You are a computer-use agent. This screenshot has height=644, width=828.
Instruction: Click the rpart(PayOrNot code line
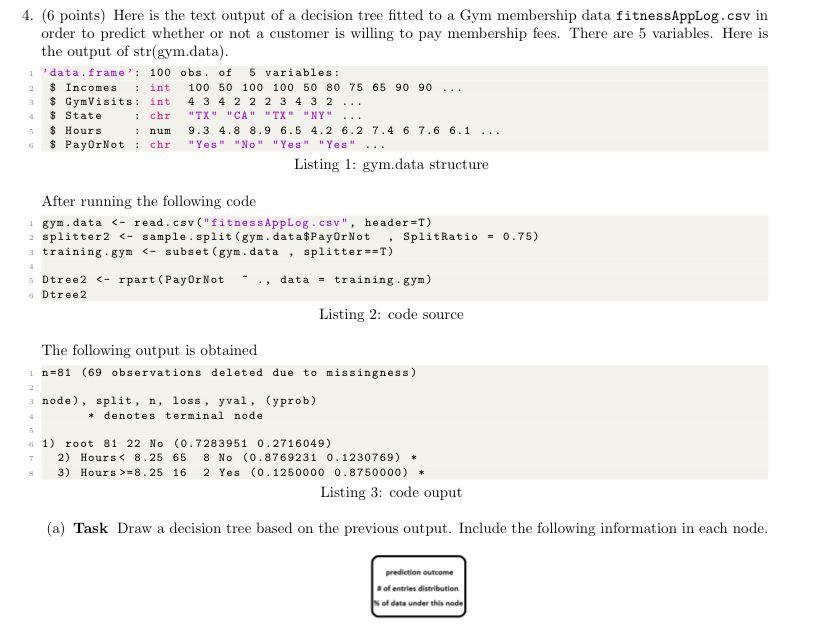click(x=237, y=280)
